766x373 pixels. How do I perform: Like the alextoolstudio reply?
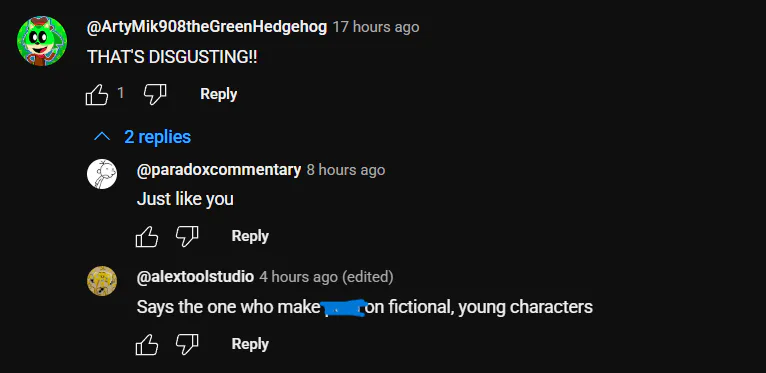[x=147, y=344]
